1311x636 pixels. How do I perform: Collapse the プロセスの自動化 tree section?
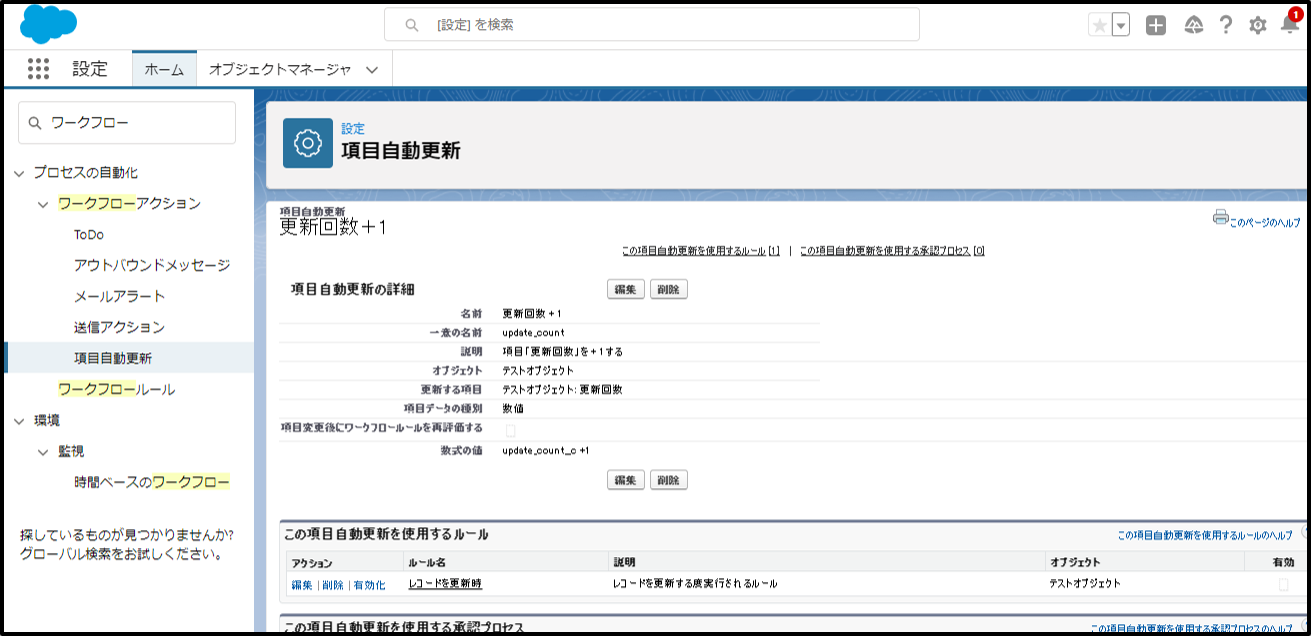(x=19, y=173)
